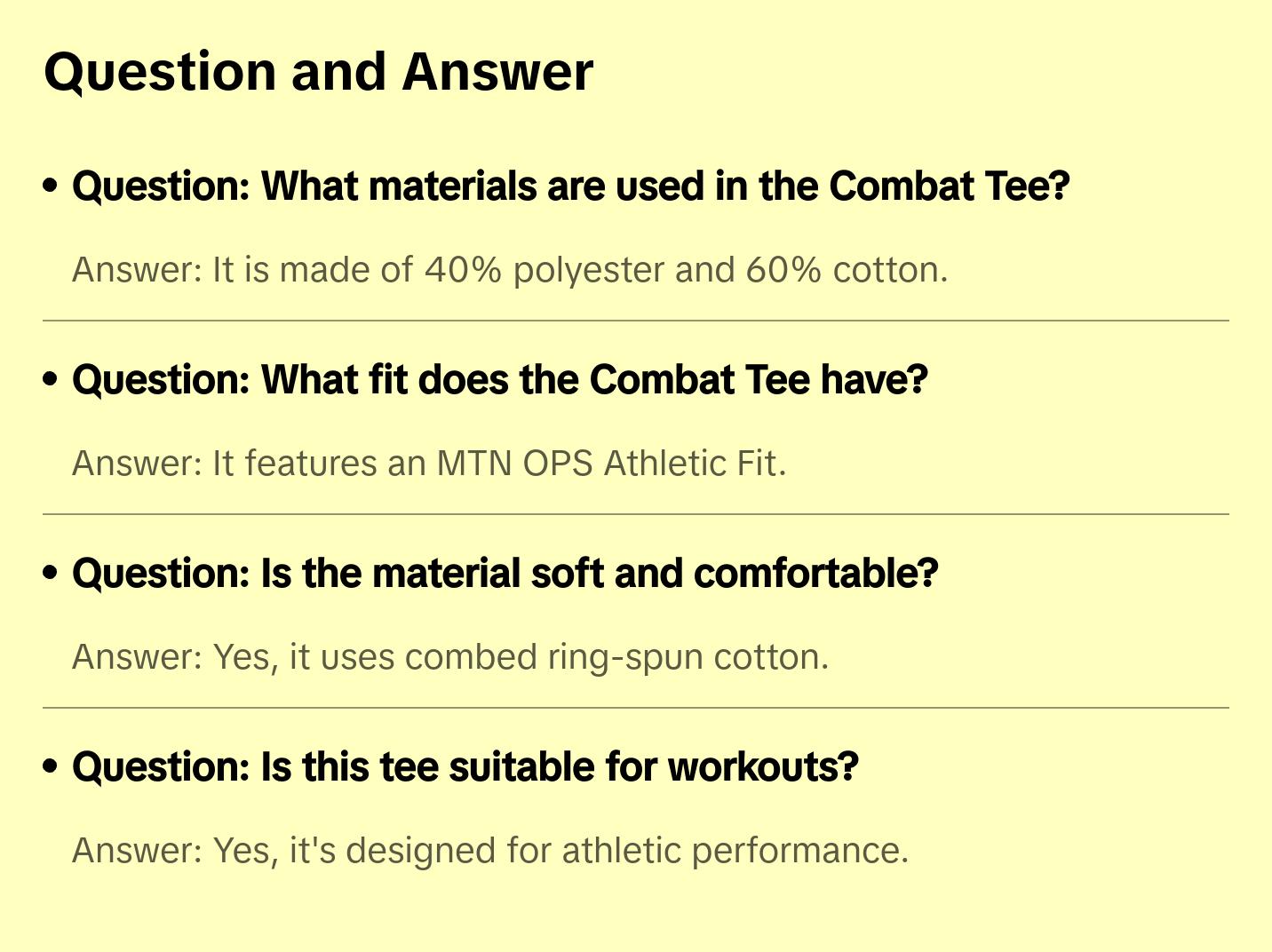Click the words 'MTN OPS' in the second answer
Viewport: 1272px width, 952px height.
514,464
